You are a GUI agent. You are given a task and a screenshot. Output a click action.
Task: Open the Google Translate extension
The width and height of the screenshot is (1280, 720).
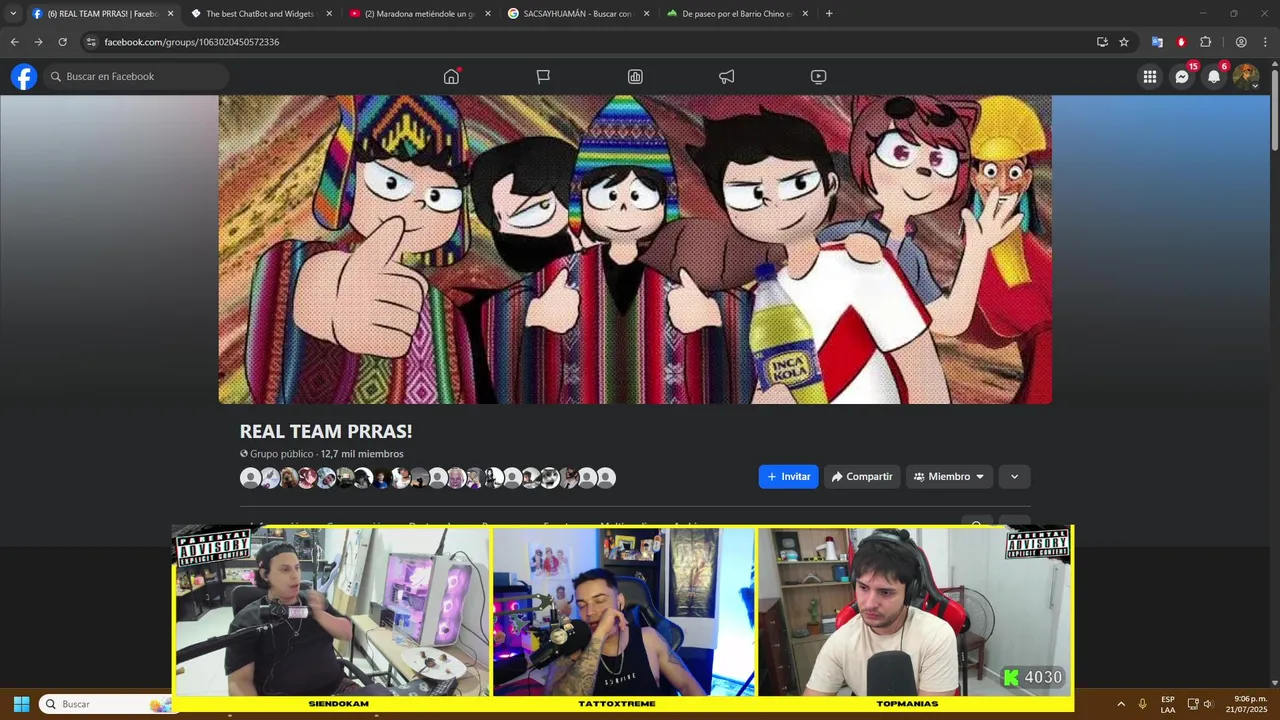(1157, 42)
